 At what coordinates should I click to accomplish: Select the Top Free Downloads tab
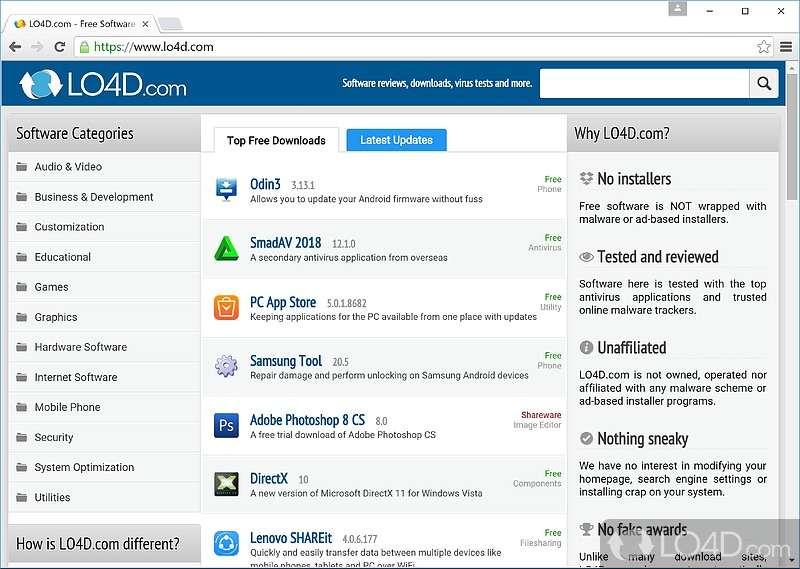276,140
